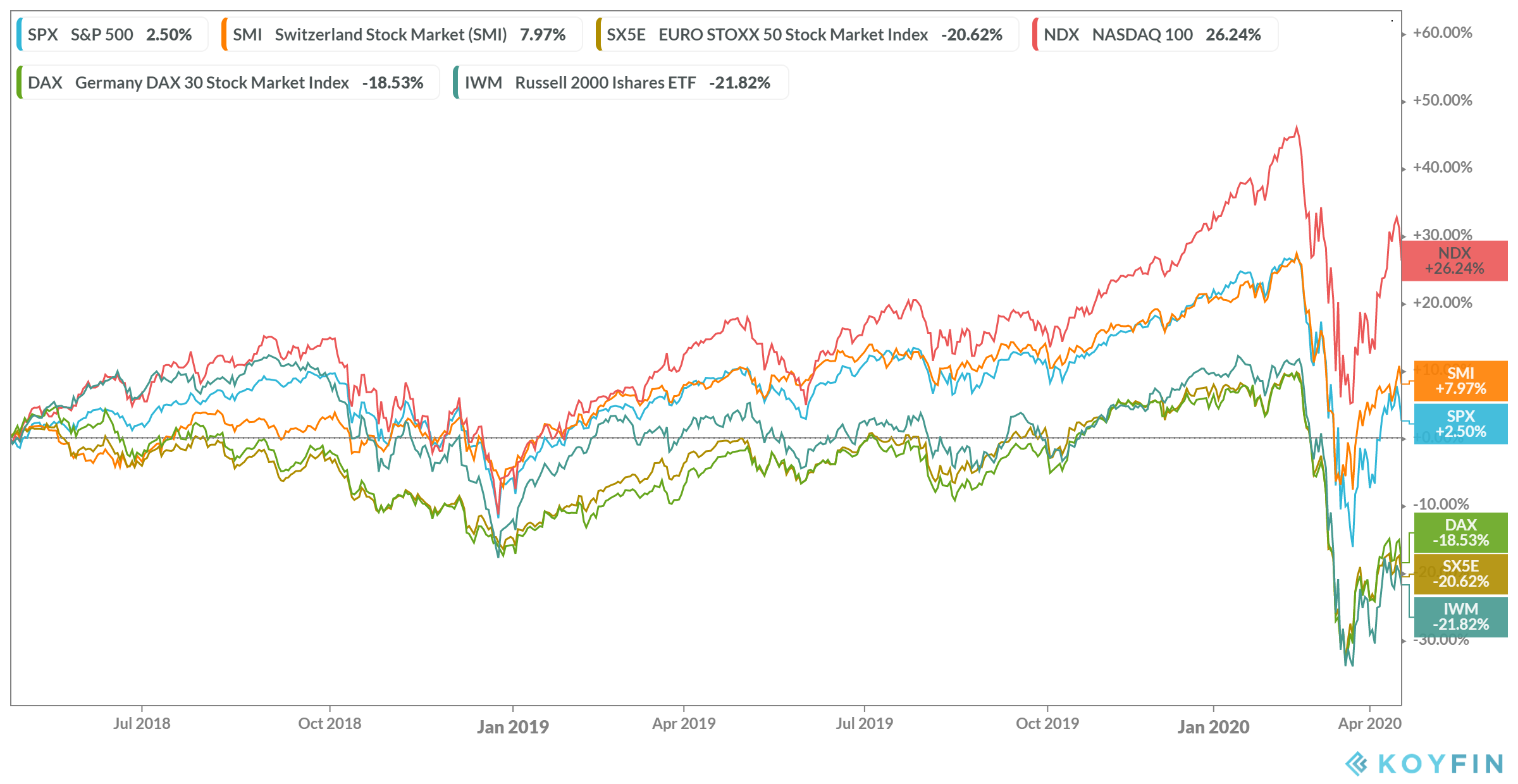Select the DAX Germany DAX 30 legend chip
Viewport: 1518px width, 784px height.
(228, 82)
